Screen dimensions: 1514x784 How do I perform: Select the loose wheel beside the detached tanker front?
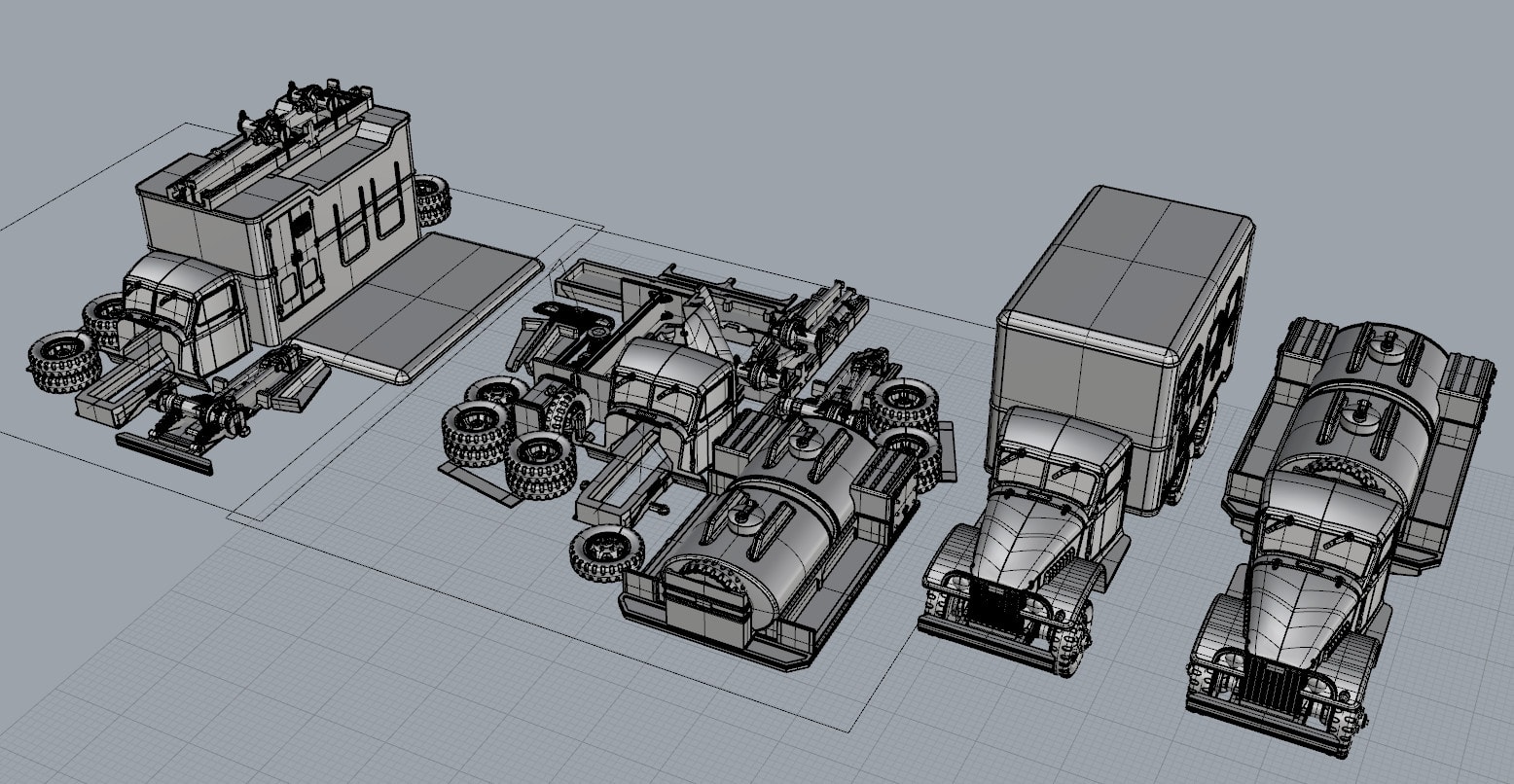(x=606, y=554)
